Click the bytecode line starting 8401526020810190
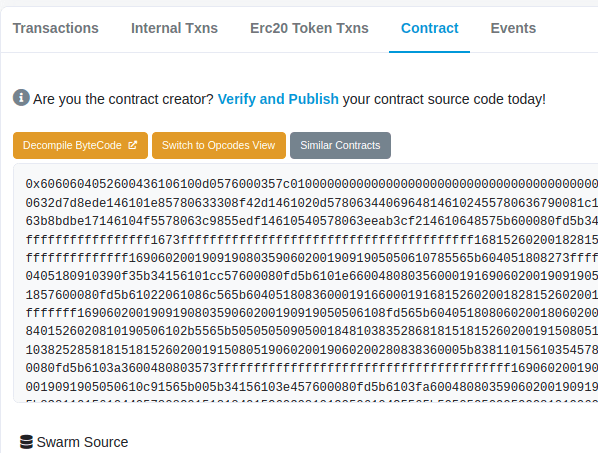 312,331
